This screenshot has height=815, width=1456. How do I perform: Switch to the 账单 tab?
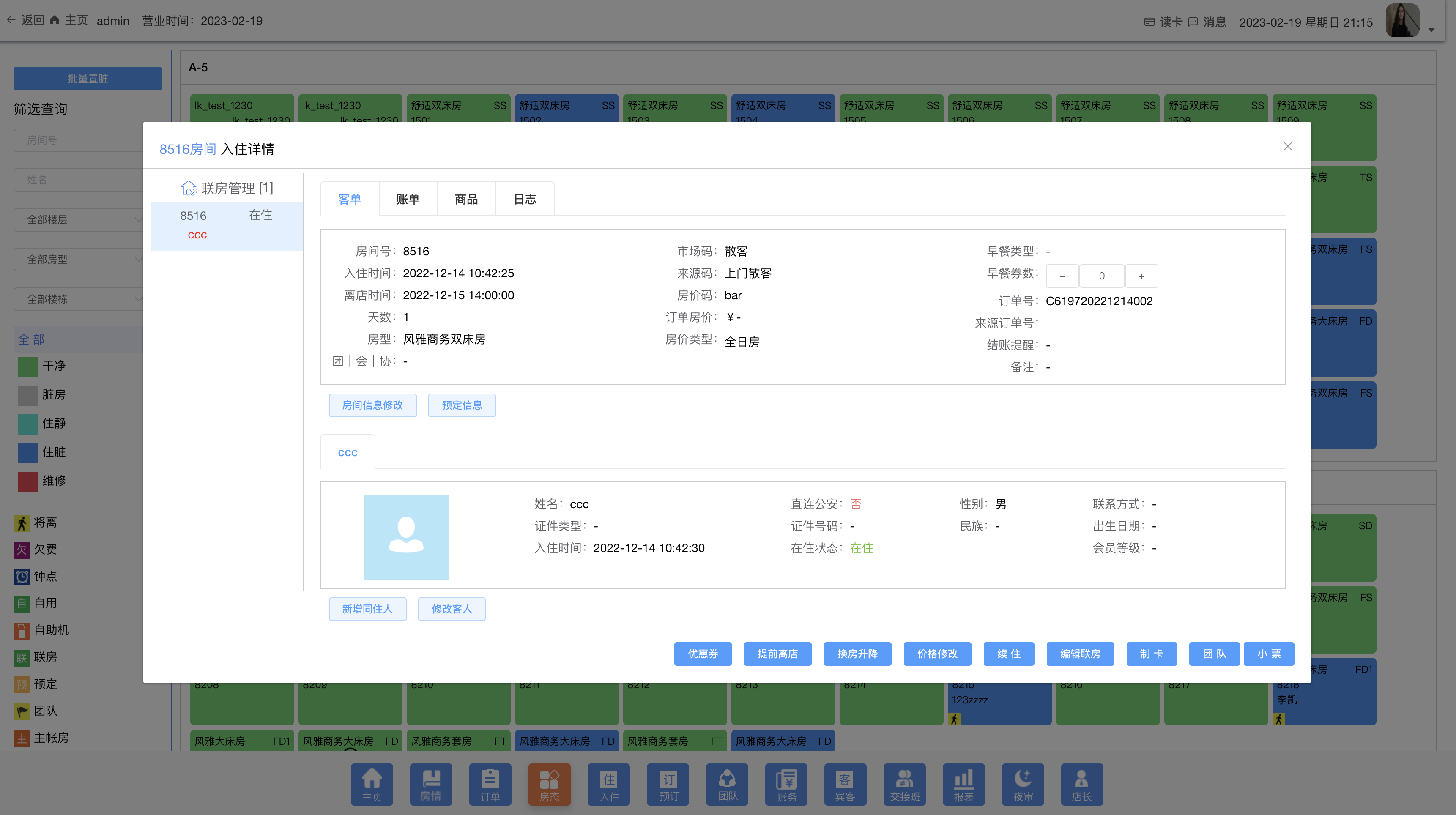pos(408,199)
